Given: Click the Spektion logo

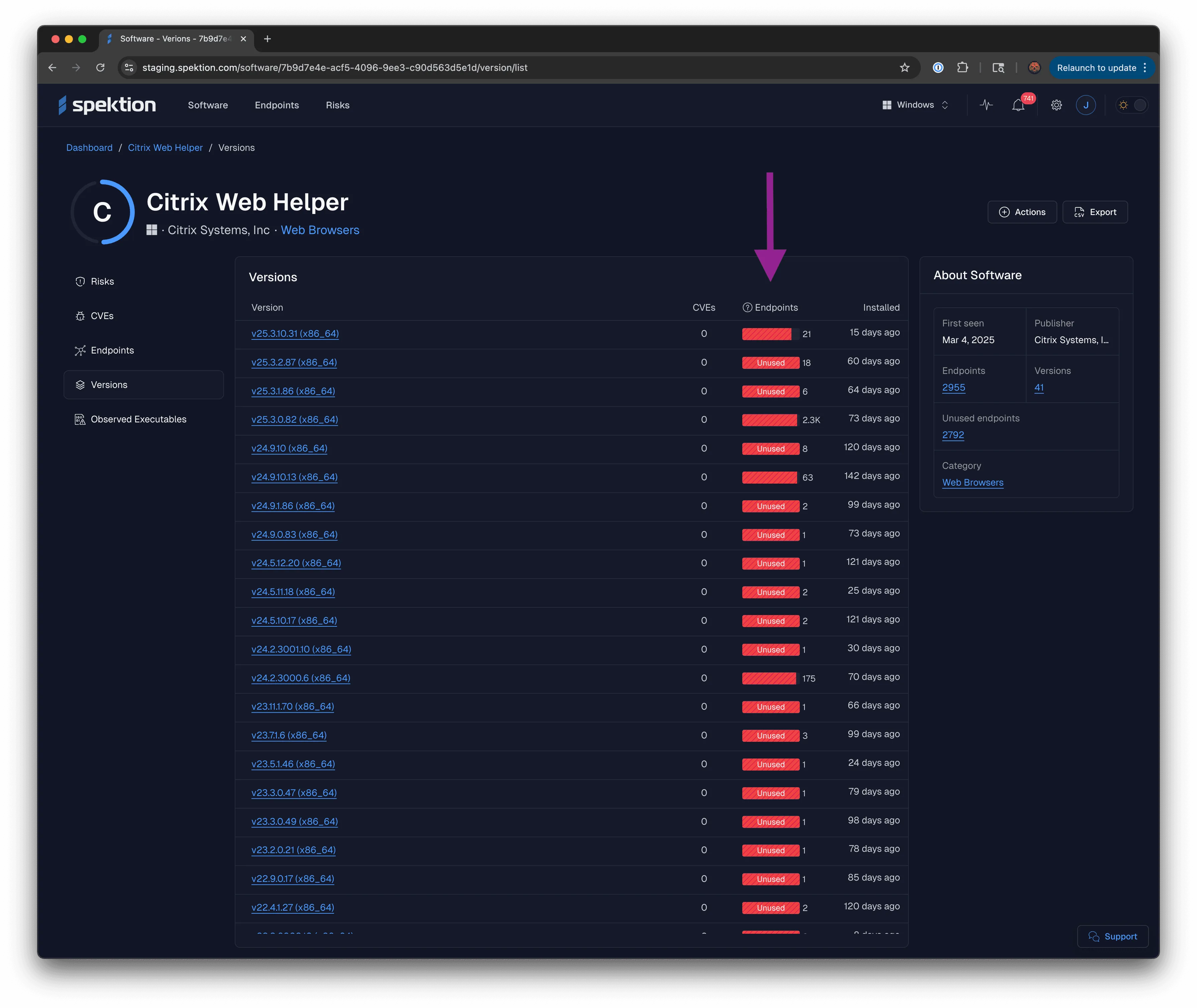Looking at the screenshot, I should [107, 105].
